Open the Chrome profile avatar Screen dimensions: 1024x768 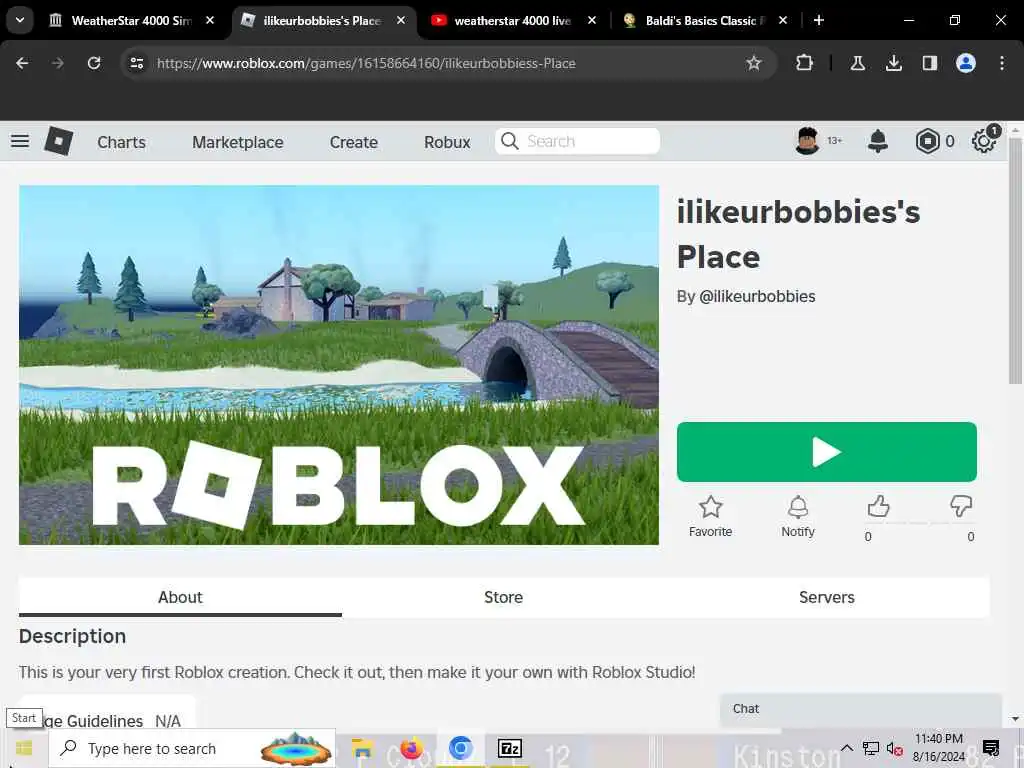tap(966, 63)
